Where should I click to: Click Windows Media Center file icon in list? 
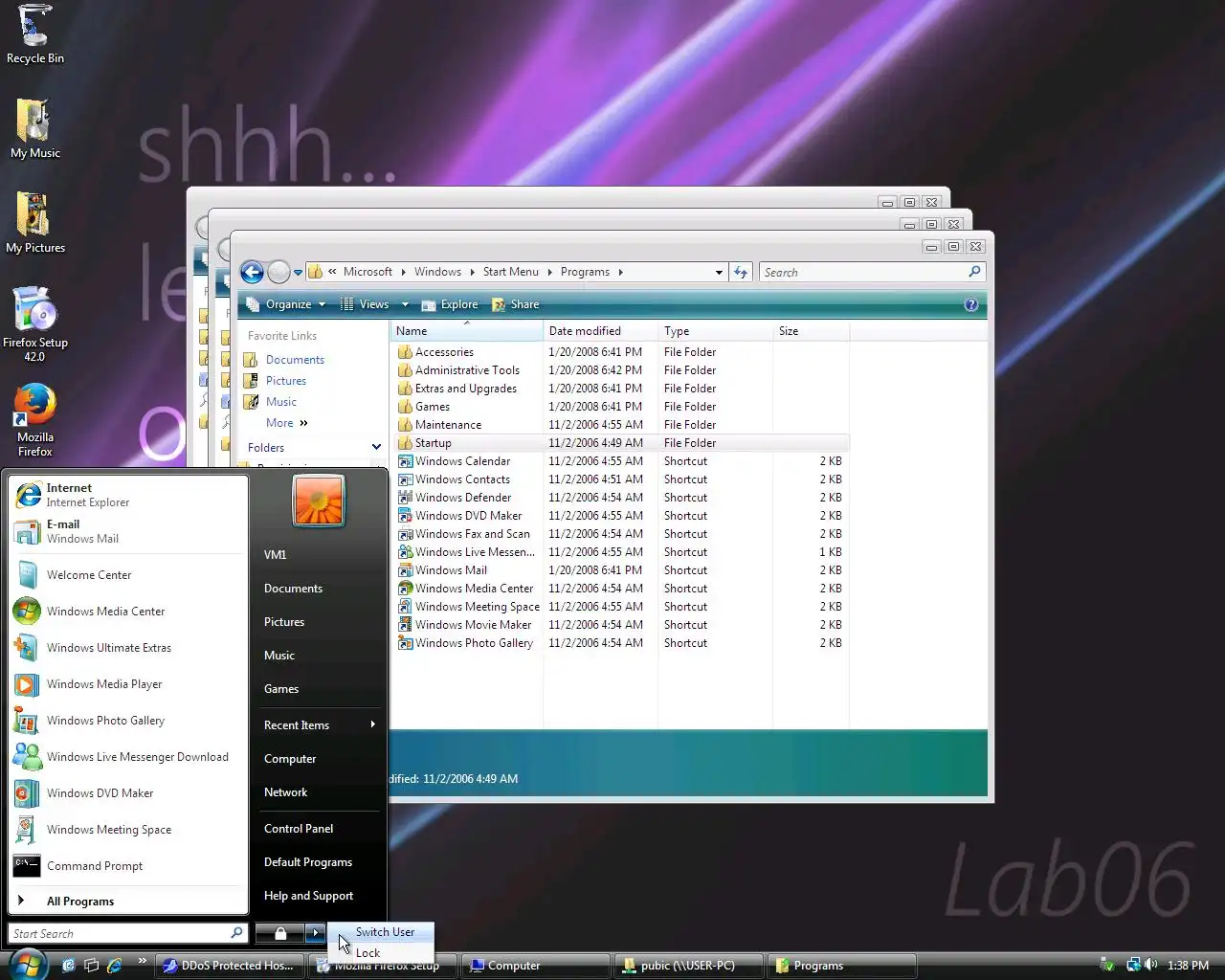click(406, 589)
